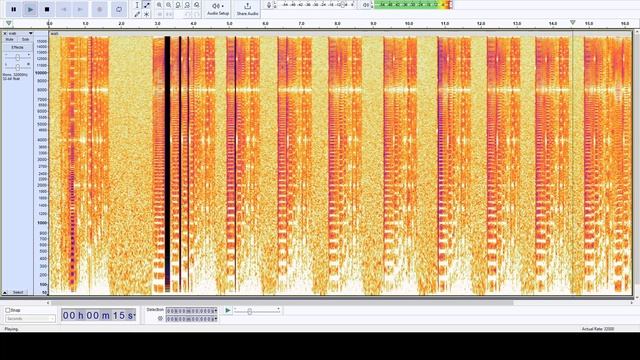Select the Multi-tool (asterisk) icon
Viewport: 640px width, 360px height.
pyautogui.click(x=147, y=14)
